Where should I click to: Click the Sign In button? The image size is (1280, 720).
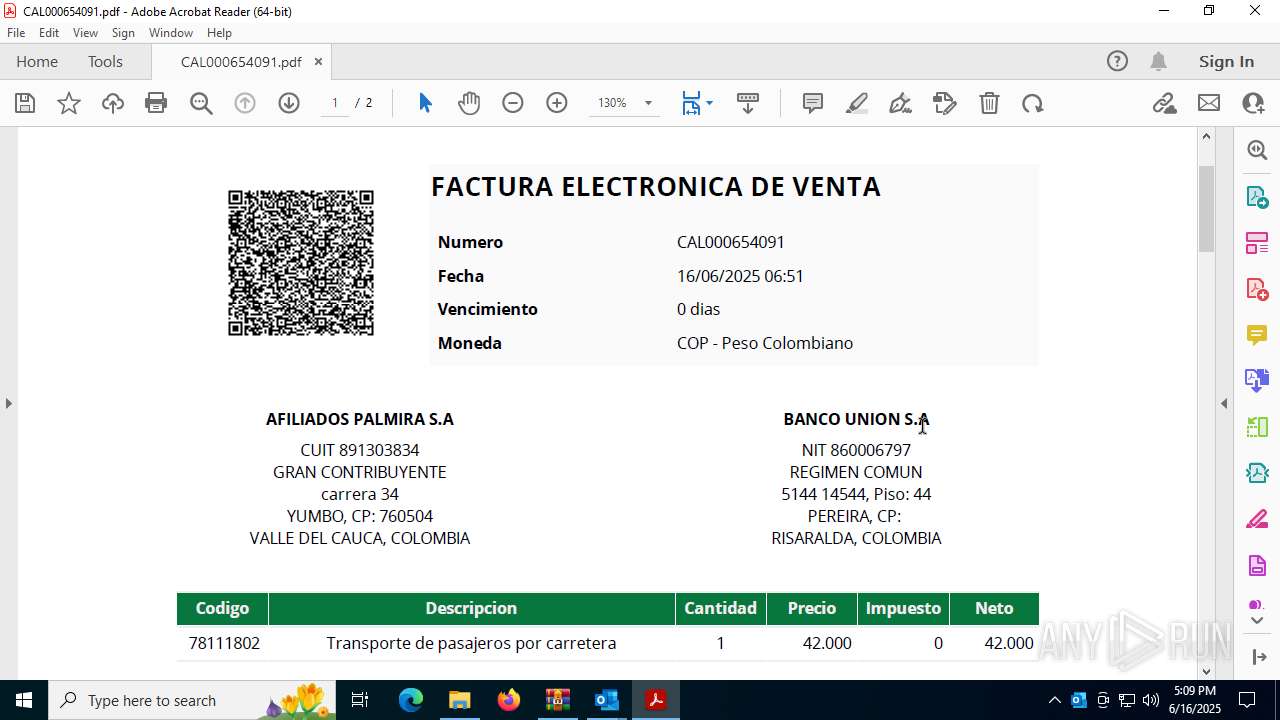1226,61
